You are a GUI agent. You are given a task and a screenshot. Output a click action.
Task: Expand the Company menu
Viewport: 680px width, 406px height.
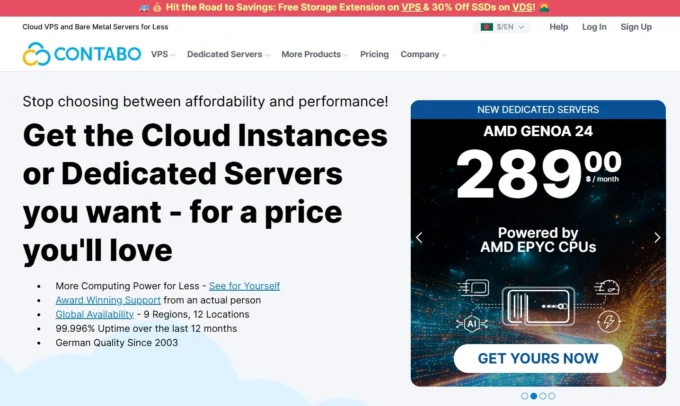[x=423, y=54]
